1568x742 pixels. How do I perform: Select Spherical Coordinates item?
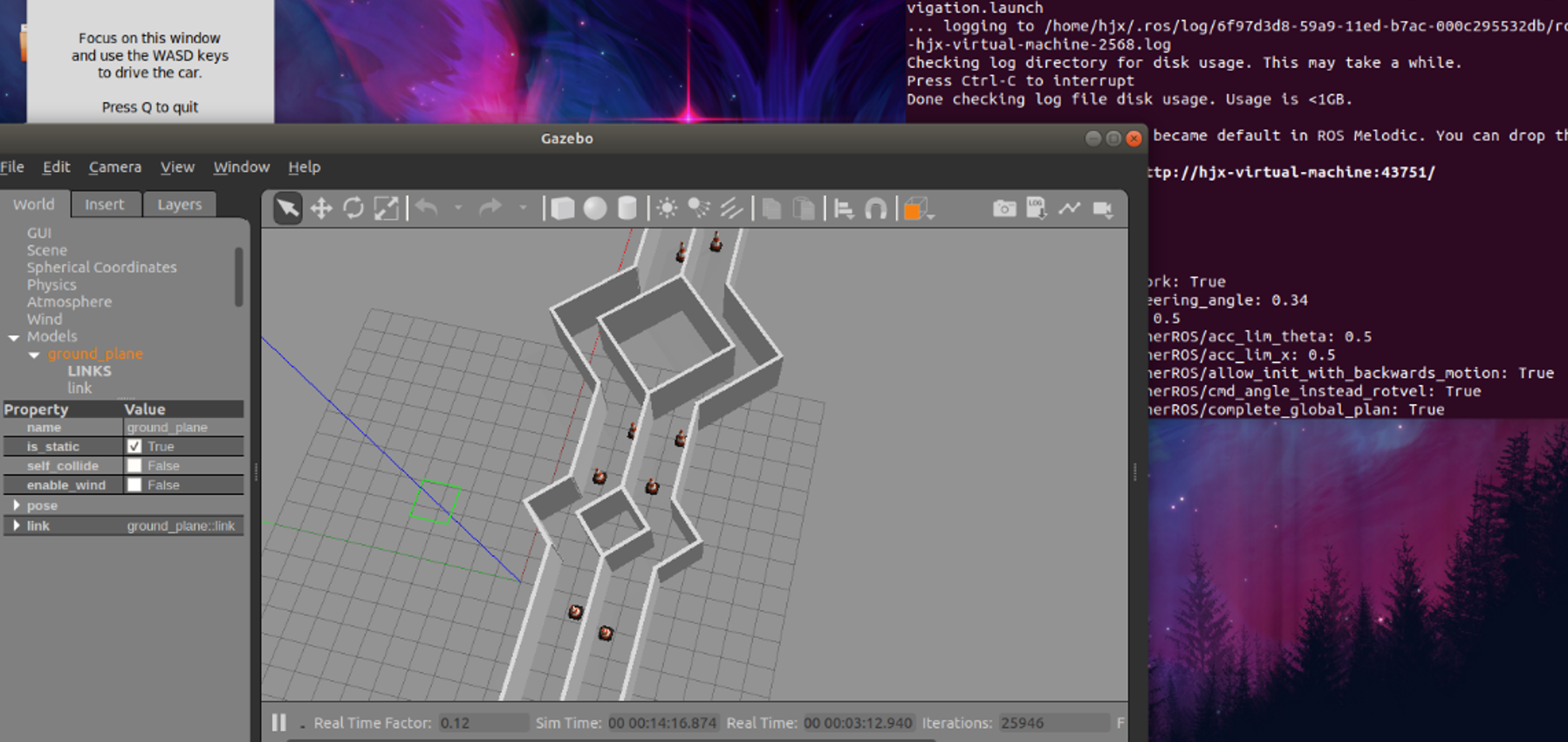102,267
